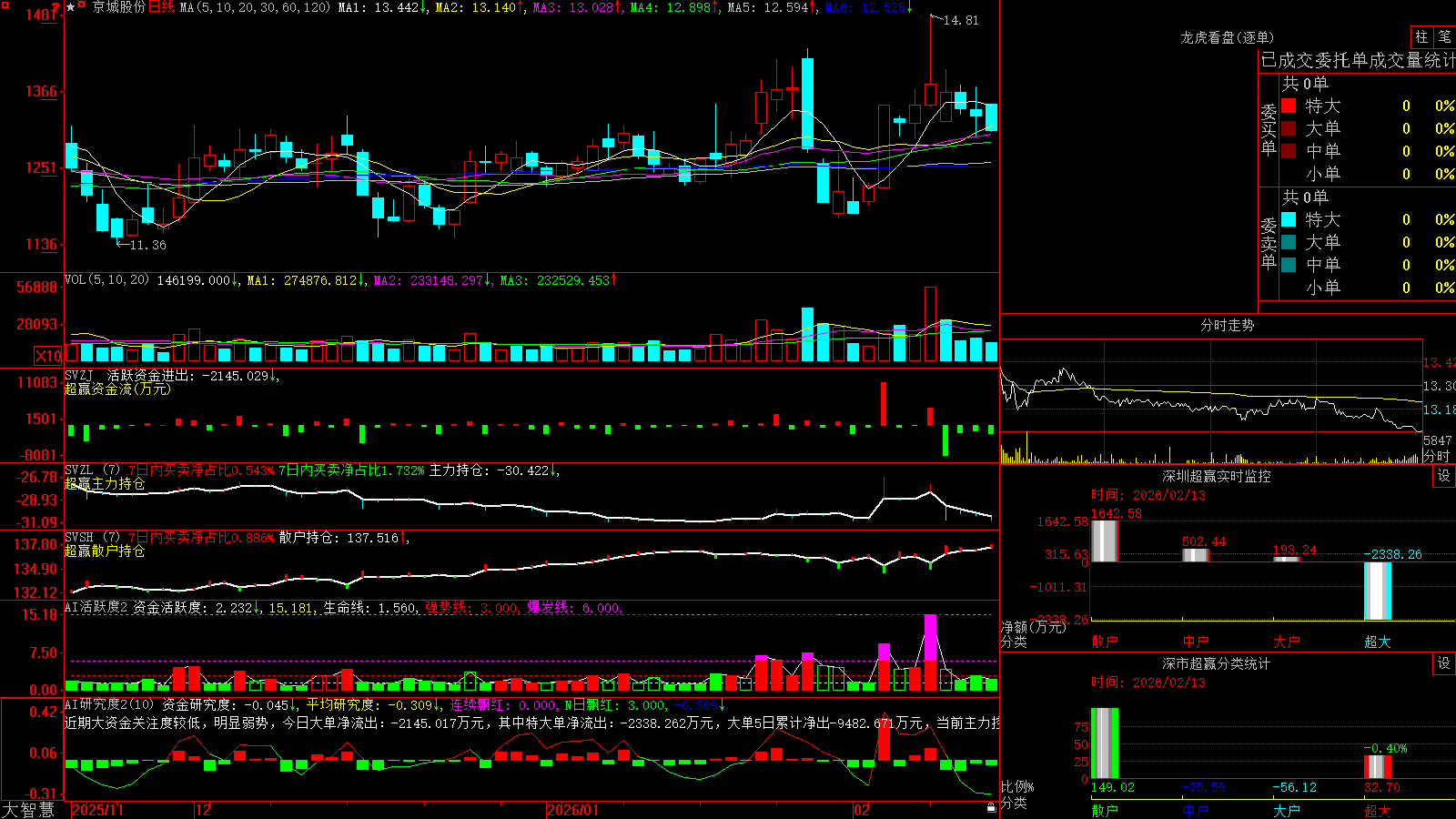The width and height of the screenshot is (1456, 819).
Task: Switch the order panel to 柱 view
Action: [x=1421, y=37]
